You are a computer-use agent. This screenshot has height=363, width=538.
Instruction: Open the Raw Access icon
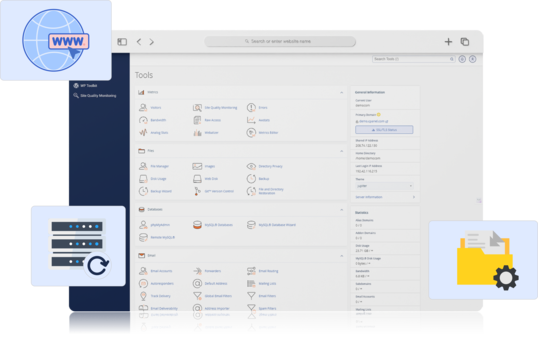(197, 120)
